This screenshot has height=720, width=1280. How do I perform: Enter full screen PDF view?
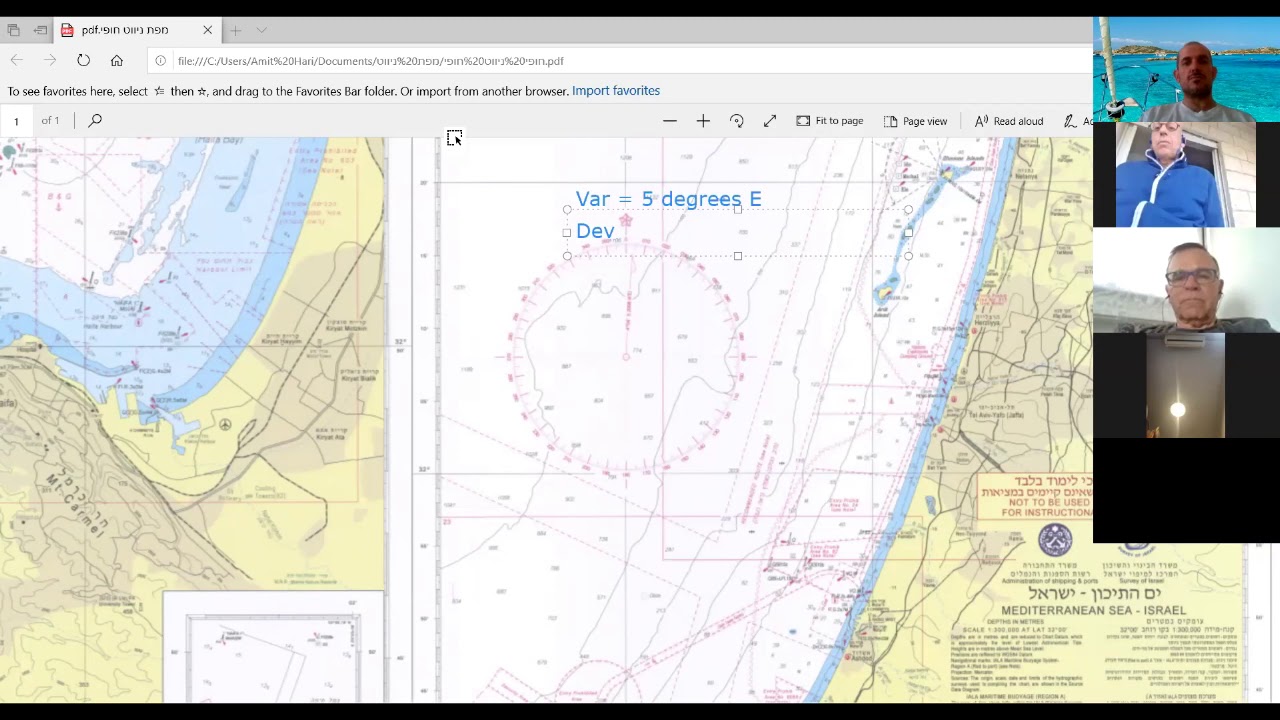click(770, 121)
